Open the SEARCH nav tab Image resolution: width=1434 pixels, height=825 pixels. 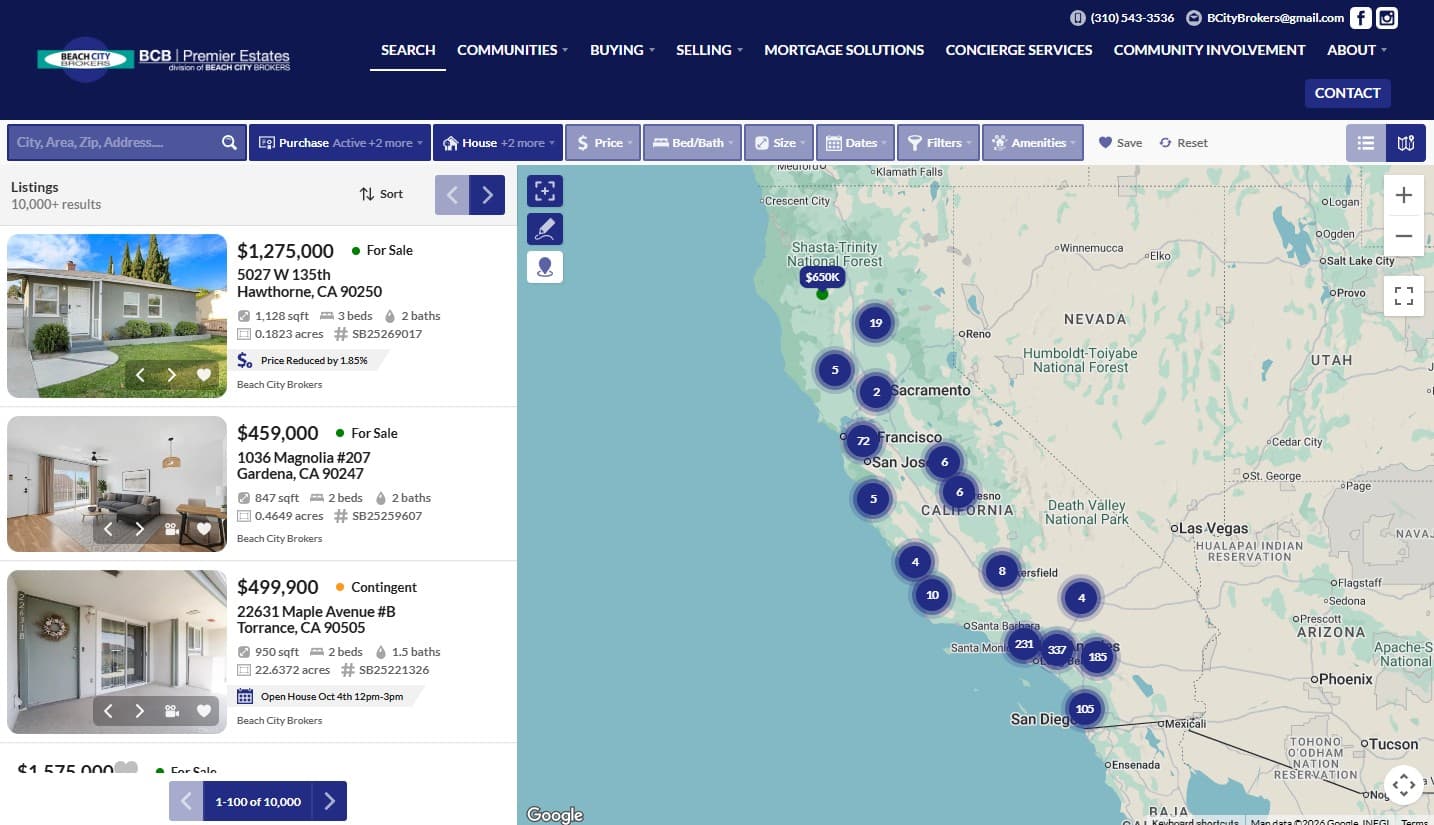tap(408, 50)
